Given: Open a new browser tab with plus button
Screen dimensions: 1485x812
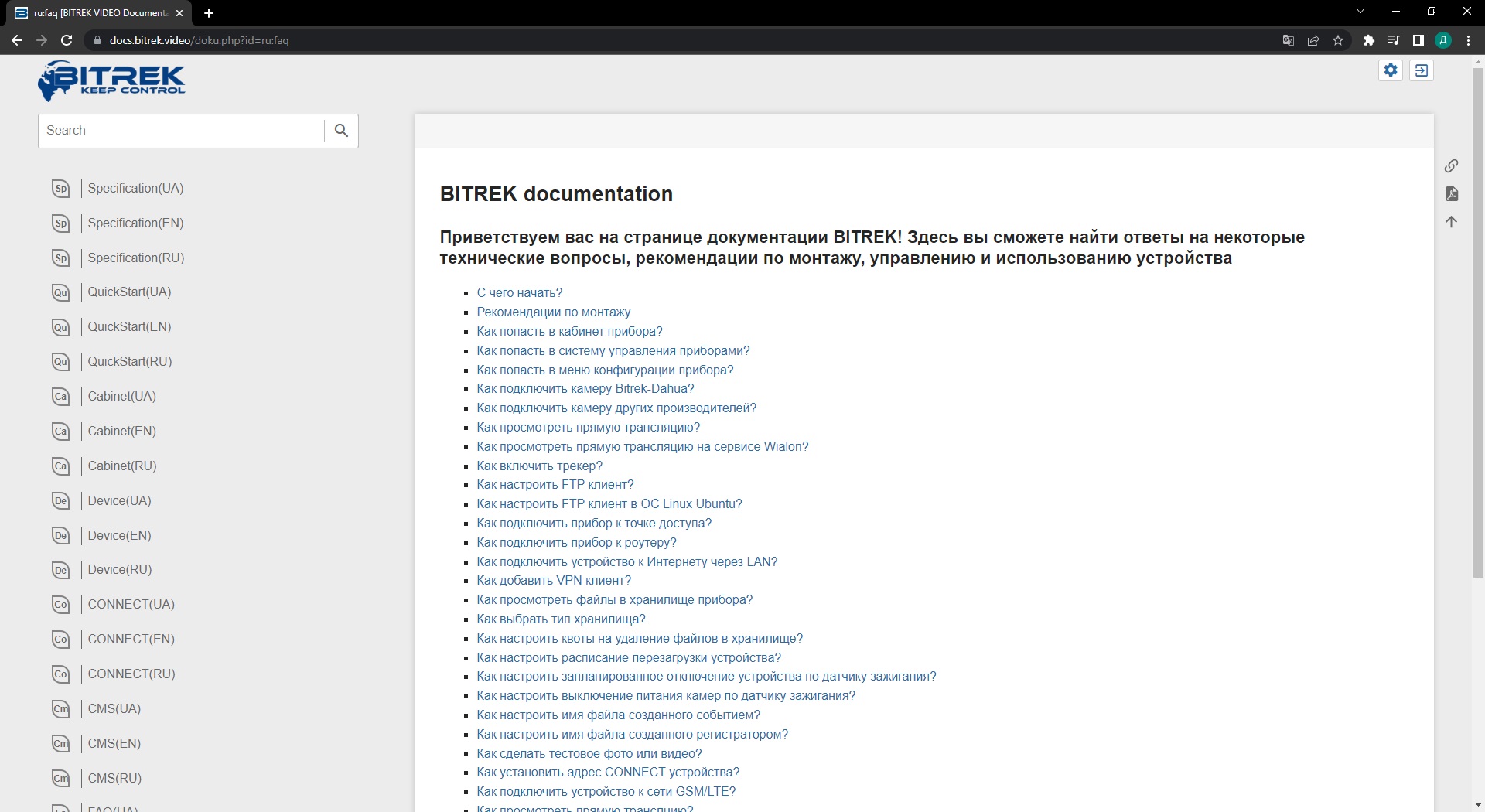Looking at the screenshot, I should pos(209,13).
